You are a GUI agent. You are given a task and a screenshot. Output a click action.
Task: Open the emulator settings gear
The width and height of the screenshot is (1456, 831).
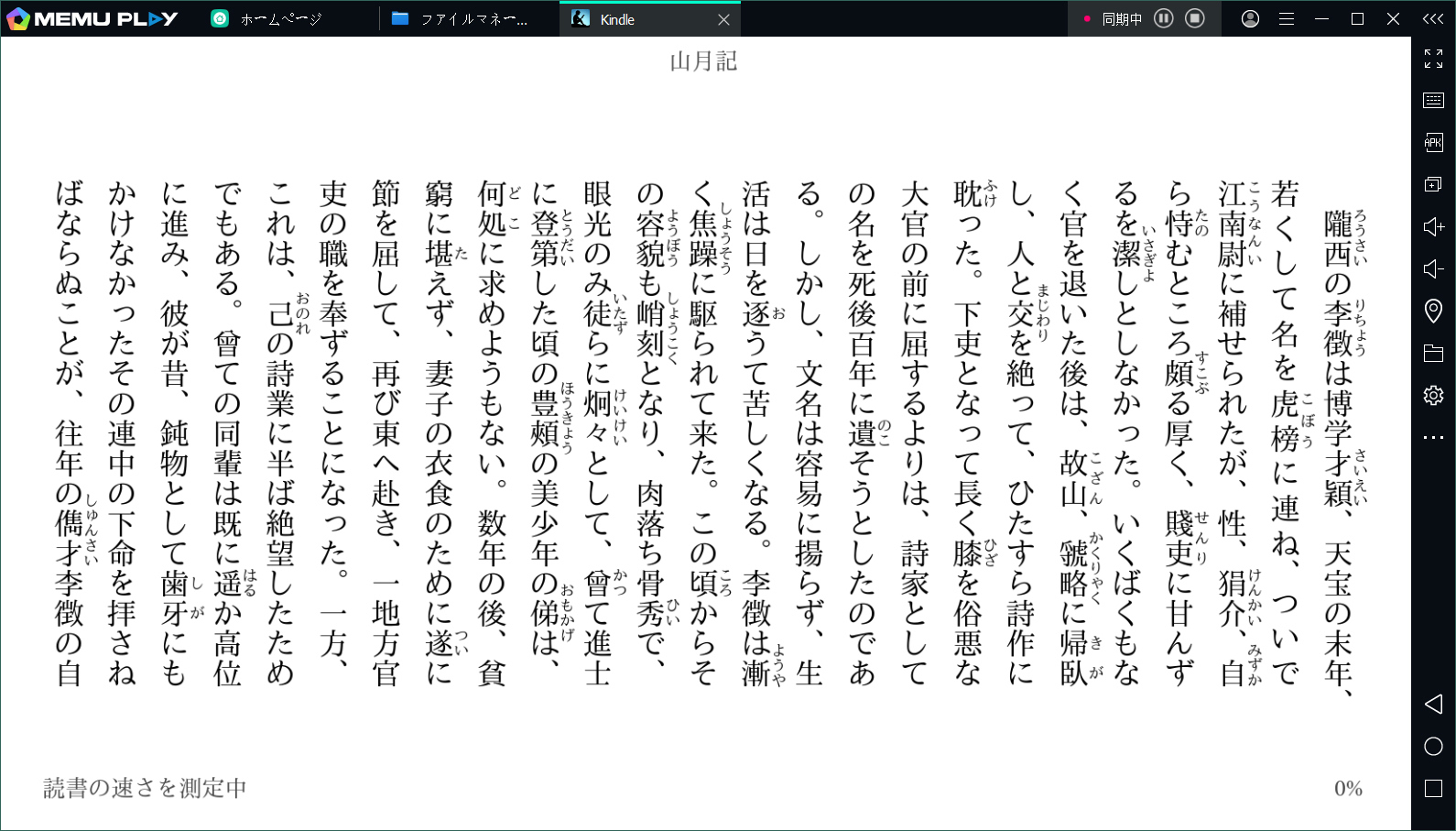pos(1434,395)
